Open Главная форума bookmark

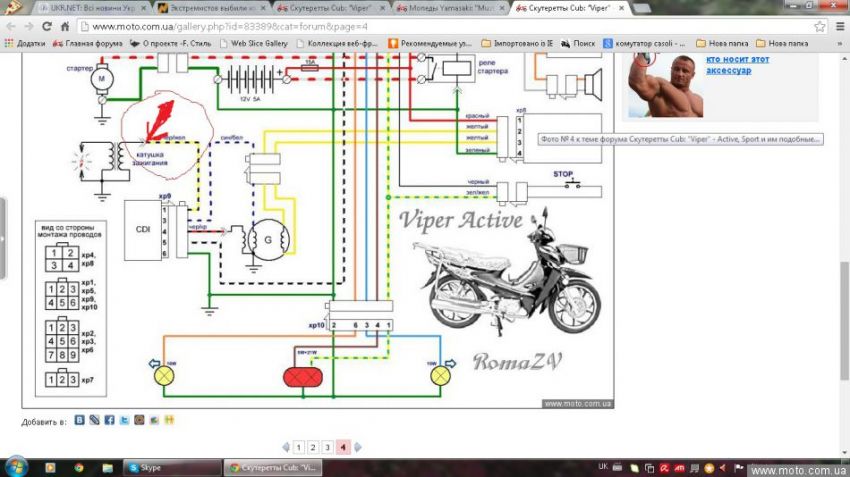pos(87,43)
